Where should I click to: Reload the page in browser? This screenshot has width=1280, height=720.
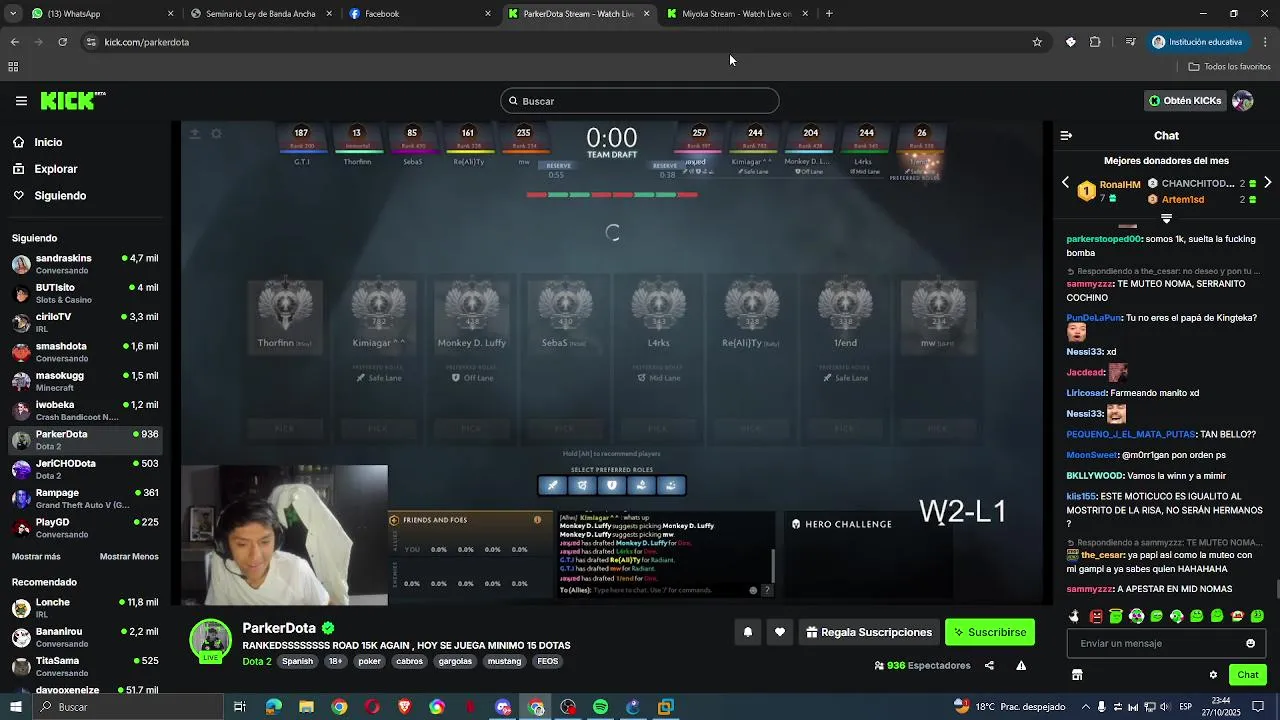(x=62, y=42)
